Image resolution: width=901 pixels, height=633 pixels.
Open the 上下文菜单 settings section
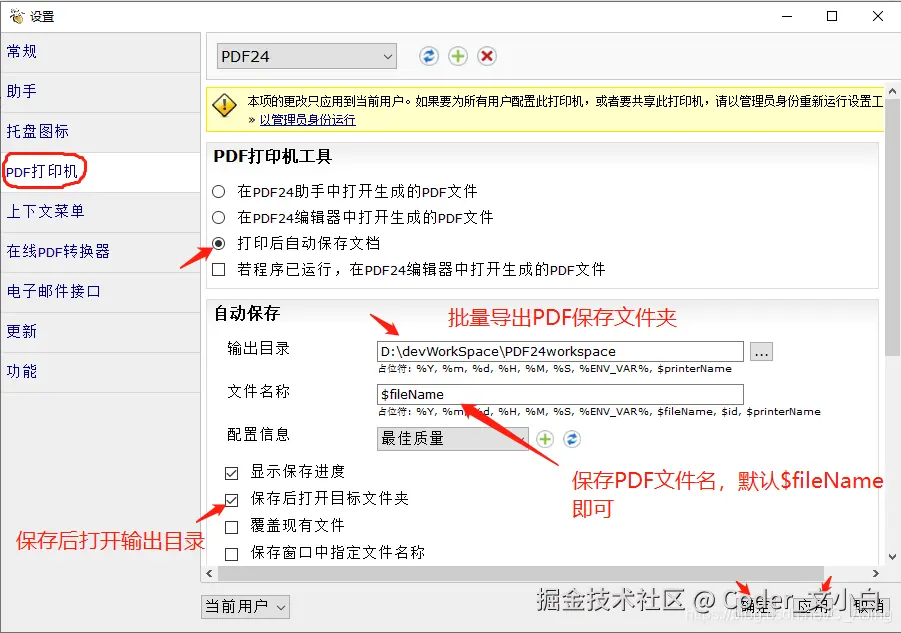(x=101, y=211)
